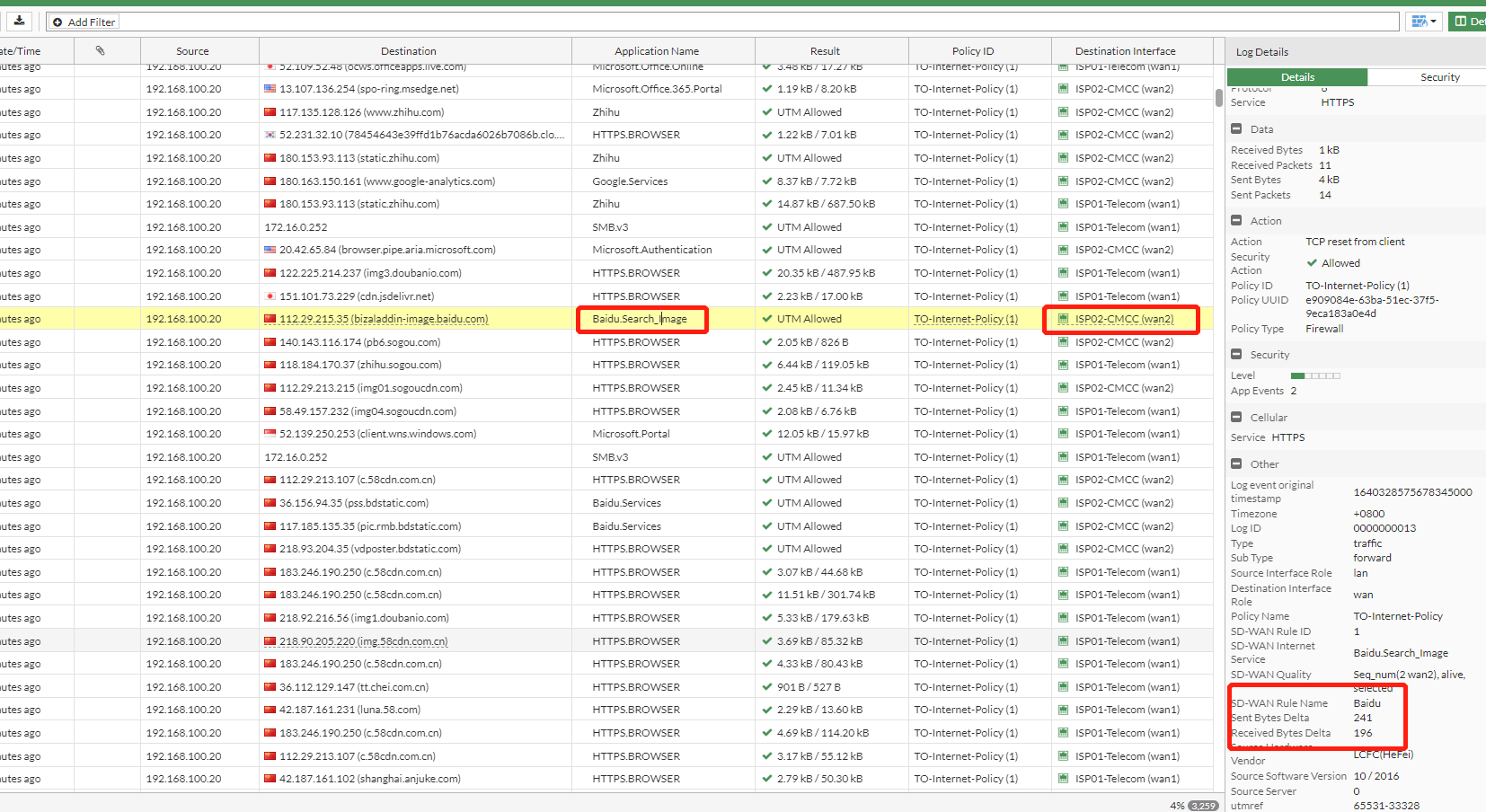Click the download log export icon

[x=19, y=20]
